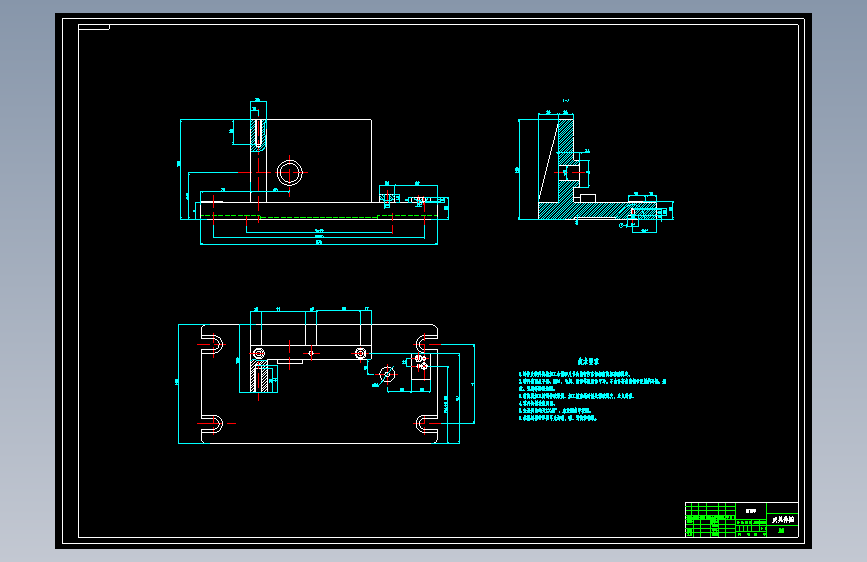
Task: Select the longest bottom dimension of the front view
Action: click(319, 243)
